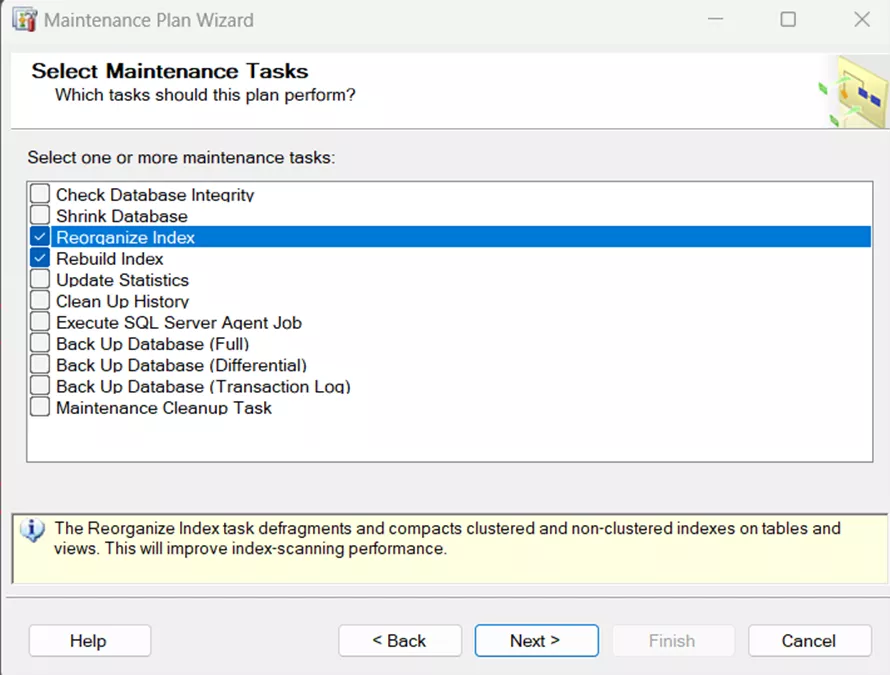The height and width of the screenshot is (675, 890).
Task: Check the Clean Up History checkbox
Action: 40,300
